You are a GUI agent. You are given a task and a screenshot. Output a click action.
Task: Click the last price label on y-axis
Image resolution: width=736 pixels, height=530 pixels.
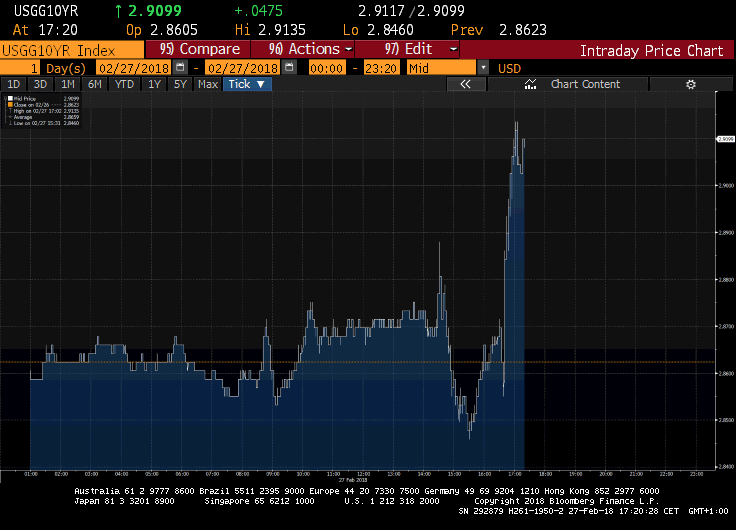(726, 139)
